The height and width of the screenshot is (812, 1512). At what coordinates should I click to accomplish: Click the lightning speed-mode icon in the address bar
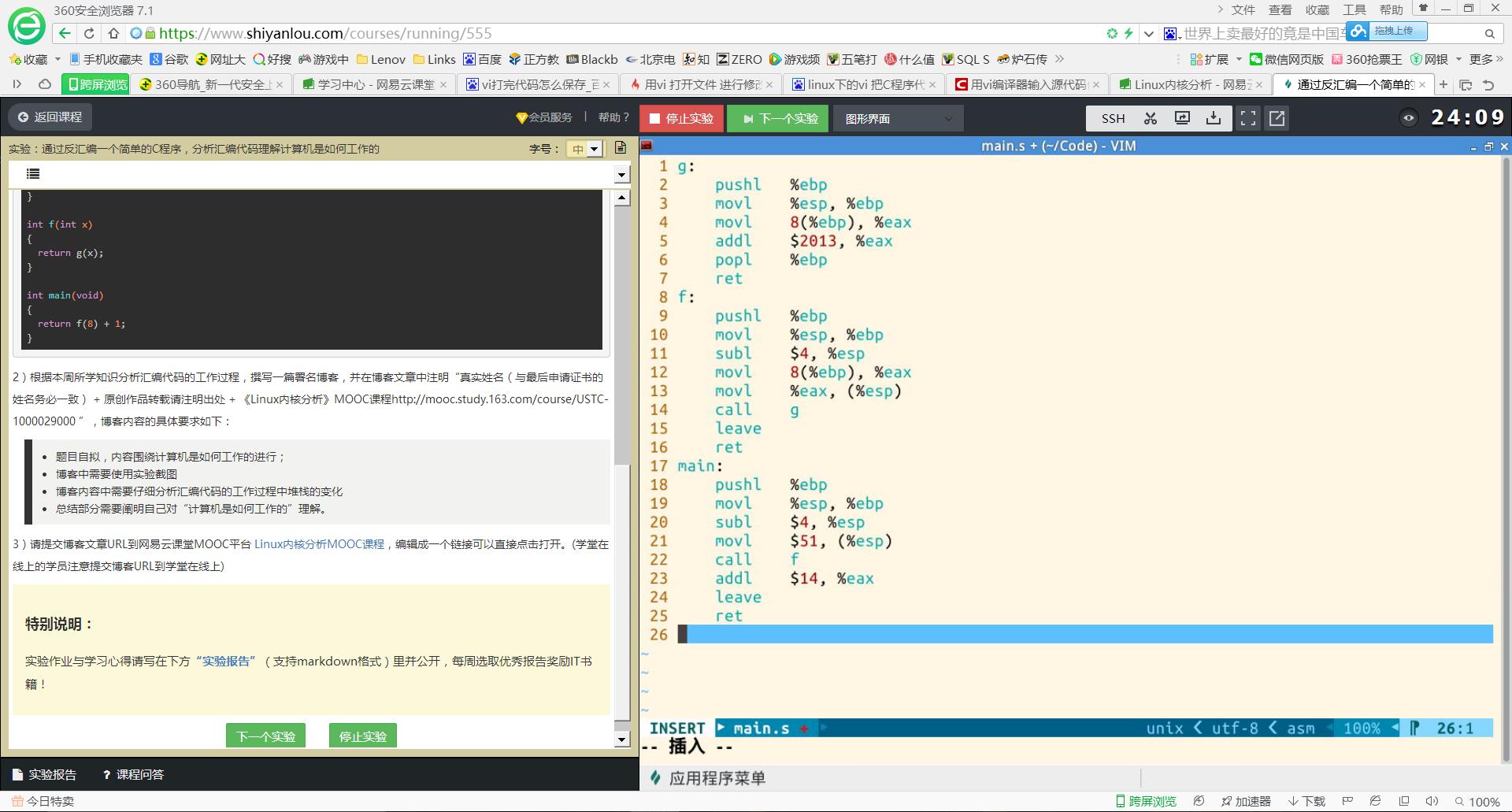pos(1128,33)
